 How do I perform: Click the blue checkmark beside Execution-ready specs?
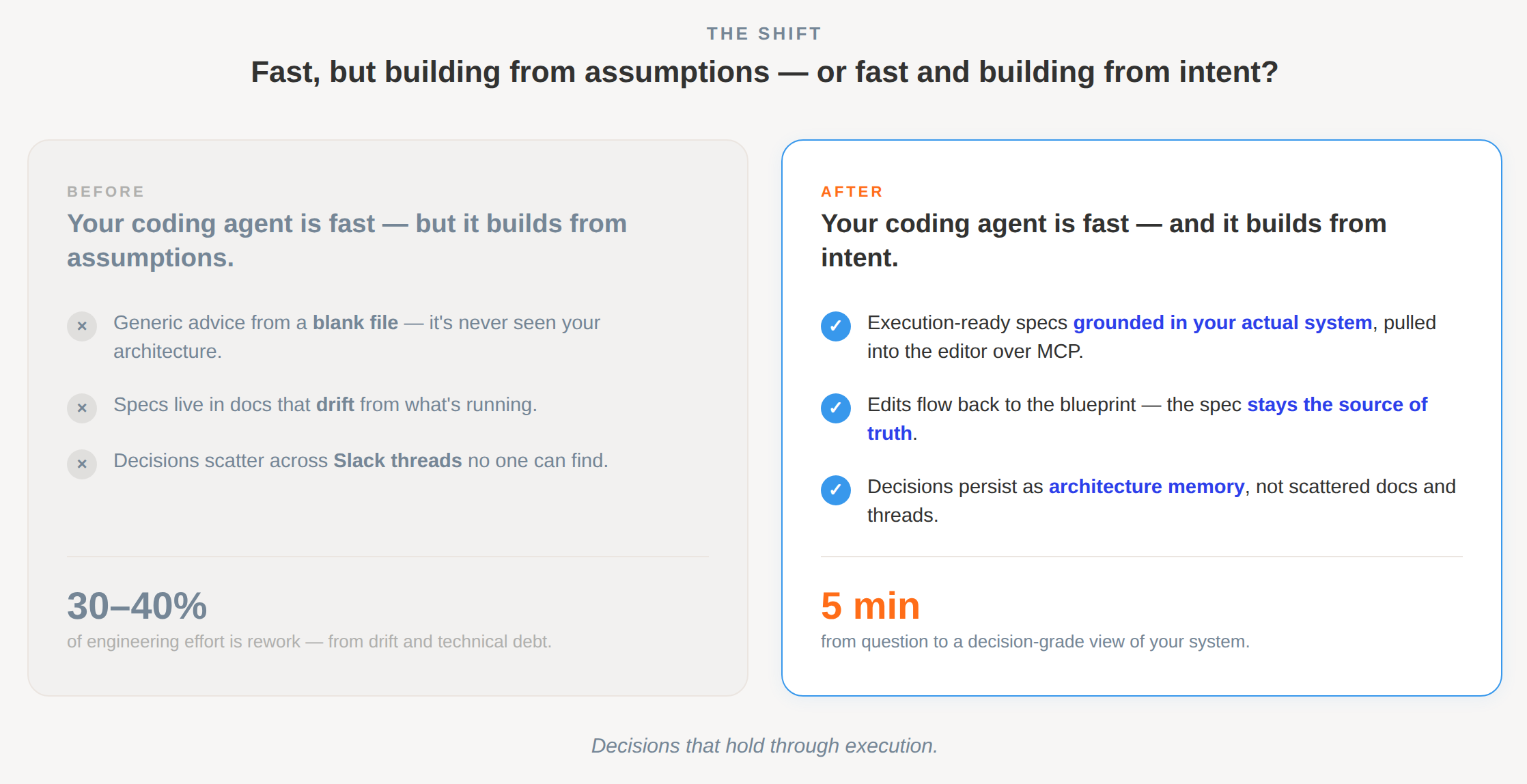coord(836,326)
